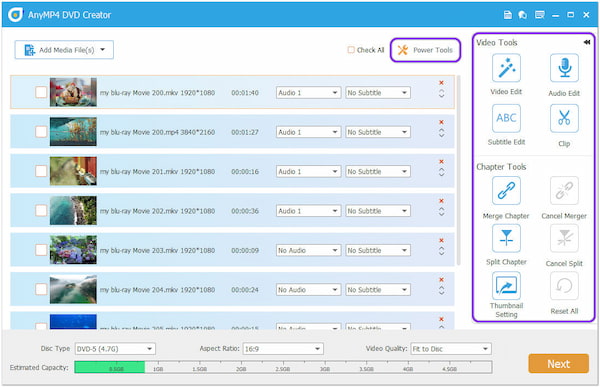The width and height of the screenshot is (600, 387).
Task: Open No Audio dropdown for Movie 203.mkv
Action: pyautogui.click(x=308, y=250)
